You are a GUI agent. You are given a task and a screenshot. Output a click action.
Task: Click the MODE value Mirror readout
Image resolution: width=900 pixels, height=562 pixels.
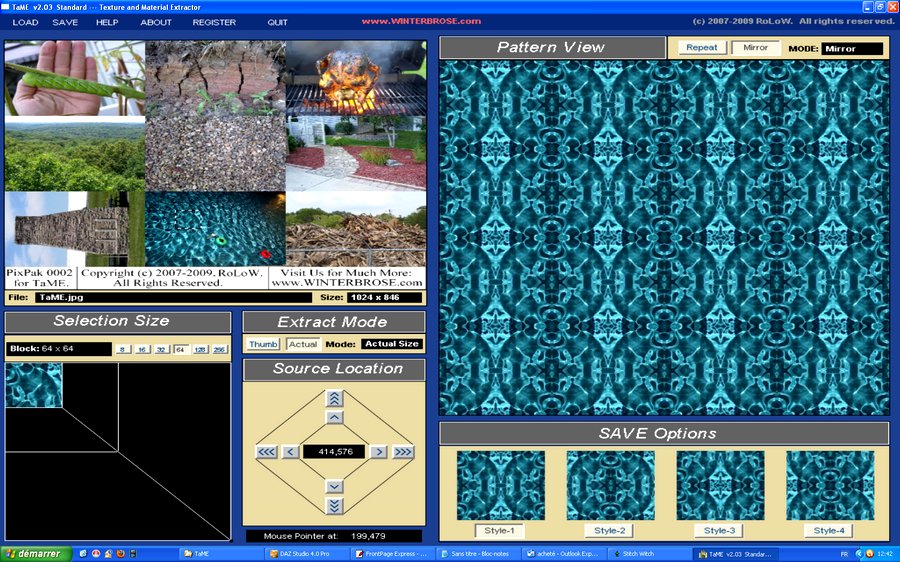852,49
